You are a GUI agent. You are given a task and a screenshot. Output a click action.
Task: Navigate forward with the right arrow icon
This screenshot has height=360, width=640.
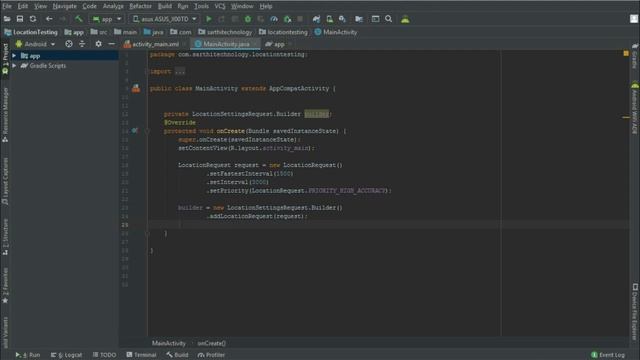pyautogui.click(x=62, y=19)
